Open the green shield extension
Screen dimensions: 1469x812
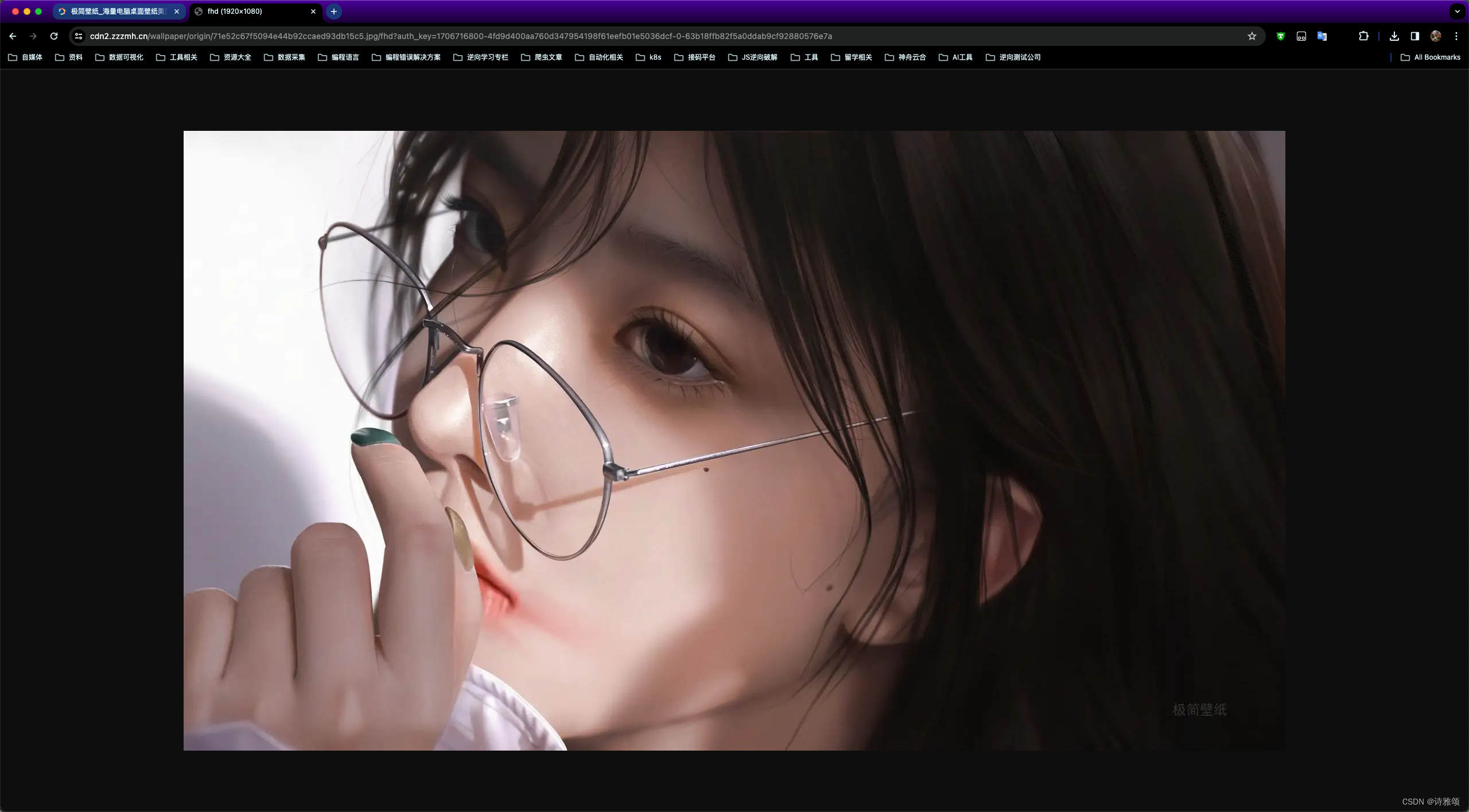pyautogui.click(x=1280, y=36)
